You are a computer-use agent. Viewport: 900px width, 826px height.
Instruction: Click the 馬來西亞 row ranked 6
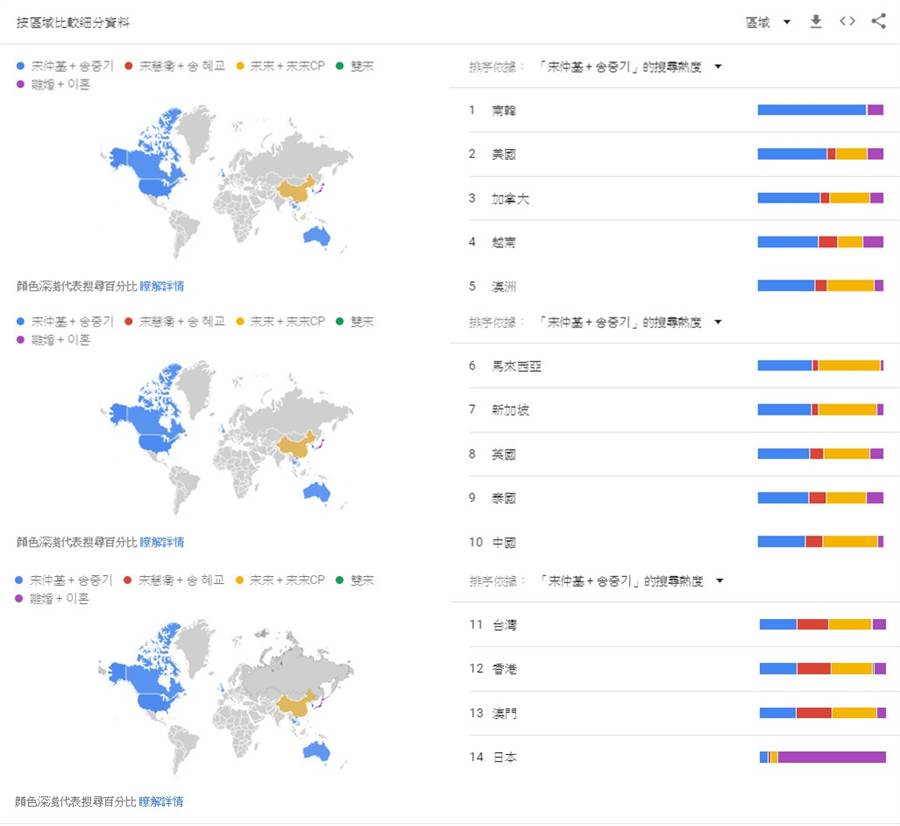(x=676, y=366)
